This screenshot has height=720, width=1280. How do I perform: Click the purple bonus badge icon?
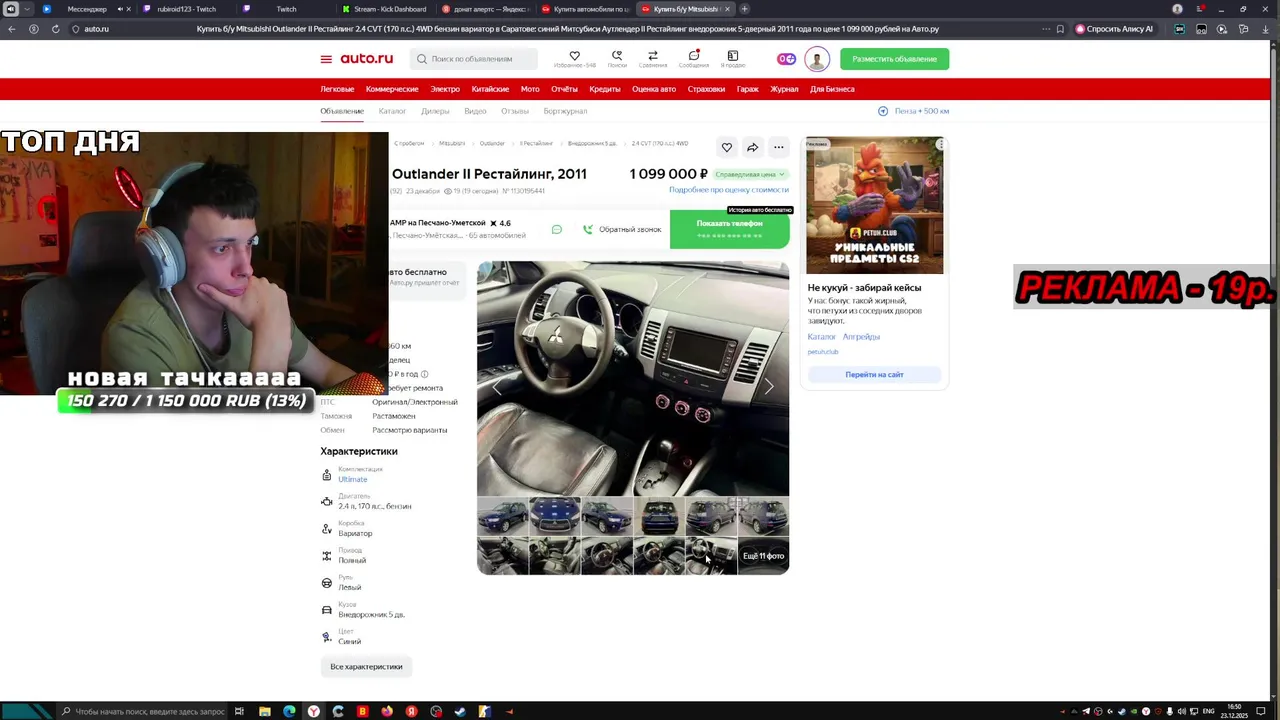tap(787, 59)
